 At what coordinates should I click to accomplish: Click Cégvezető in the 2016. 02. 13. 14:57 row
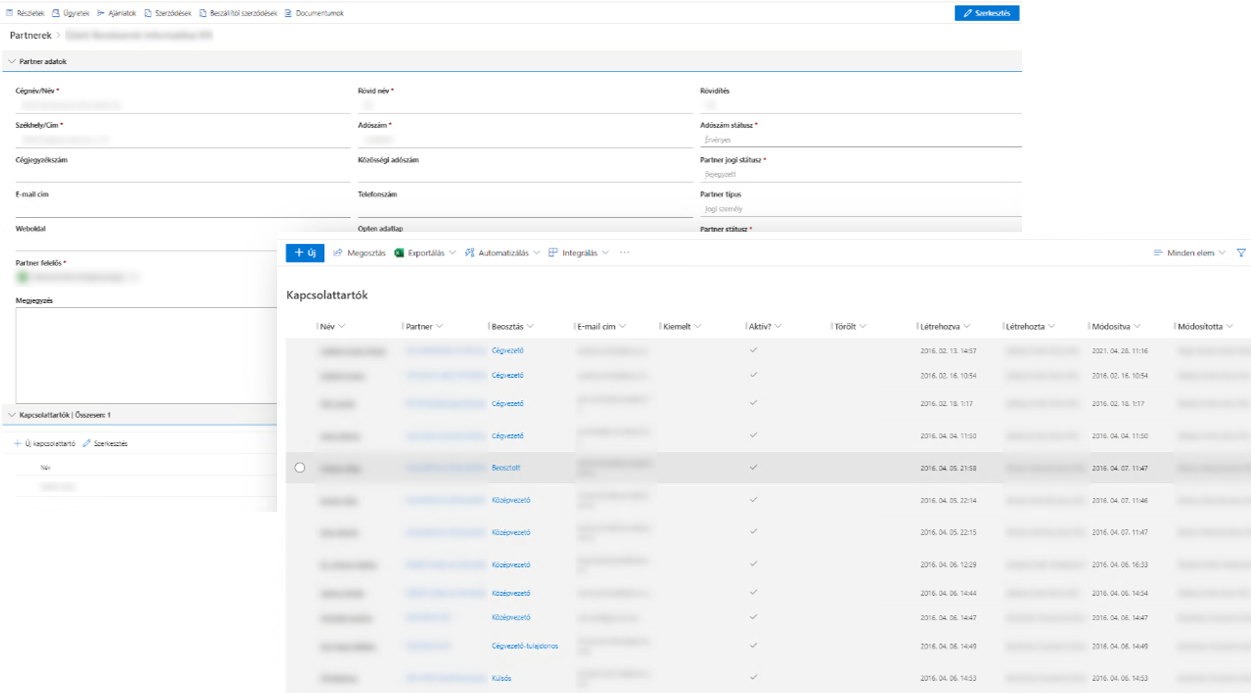click(x=508, y=351)
